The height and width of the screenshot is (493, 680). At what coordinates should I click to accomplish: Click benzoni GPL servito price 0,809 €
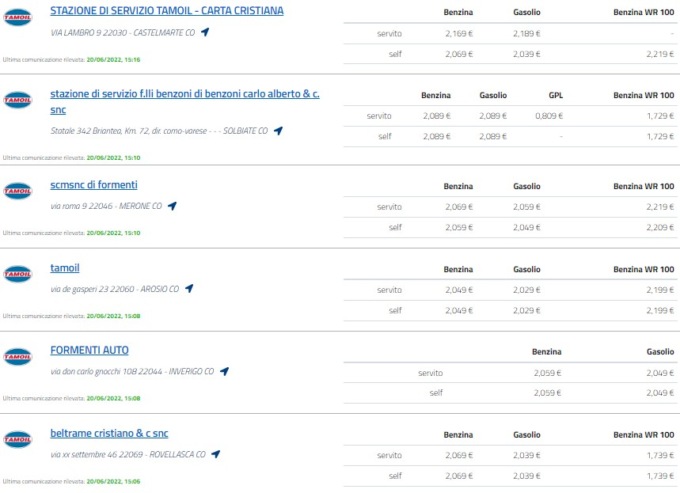pyautogui.click(x=549, y=116)
